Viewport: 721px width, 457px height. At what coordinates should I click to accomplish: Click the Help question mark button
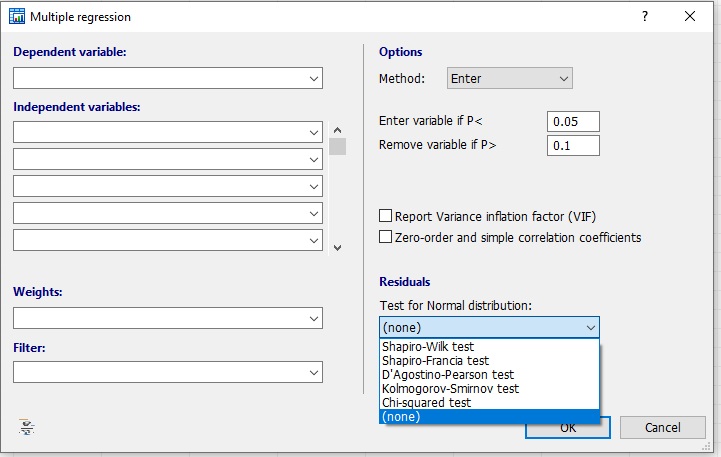644,17
